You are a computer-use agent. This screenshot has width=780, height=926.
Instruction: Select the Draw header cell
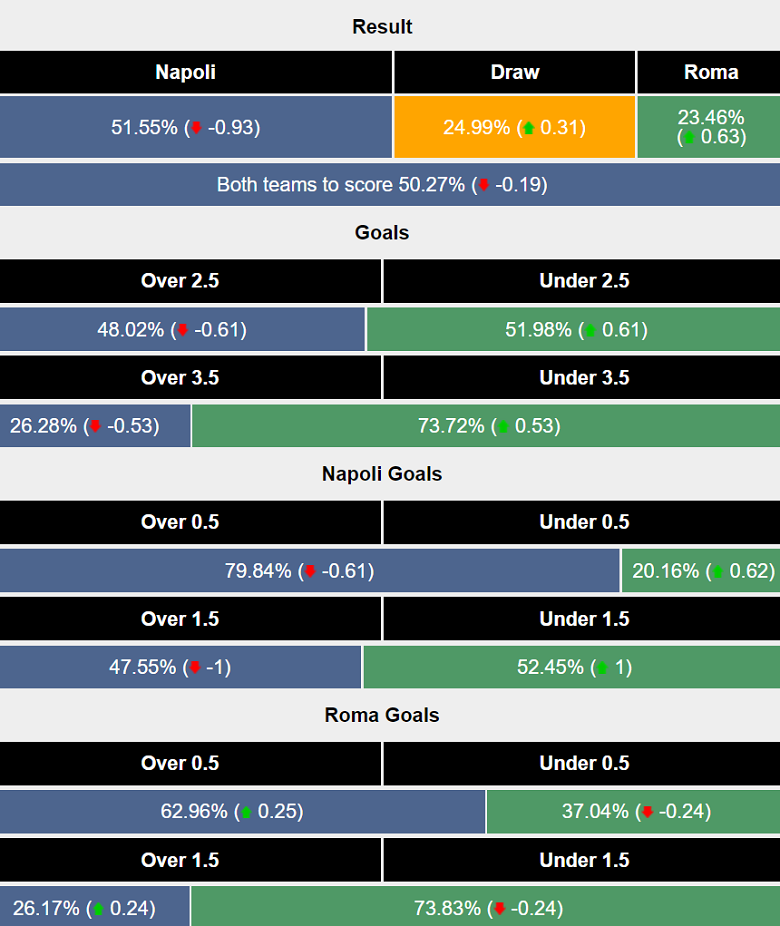click(x=514, y=72)
